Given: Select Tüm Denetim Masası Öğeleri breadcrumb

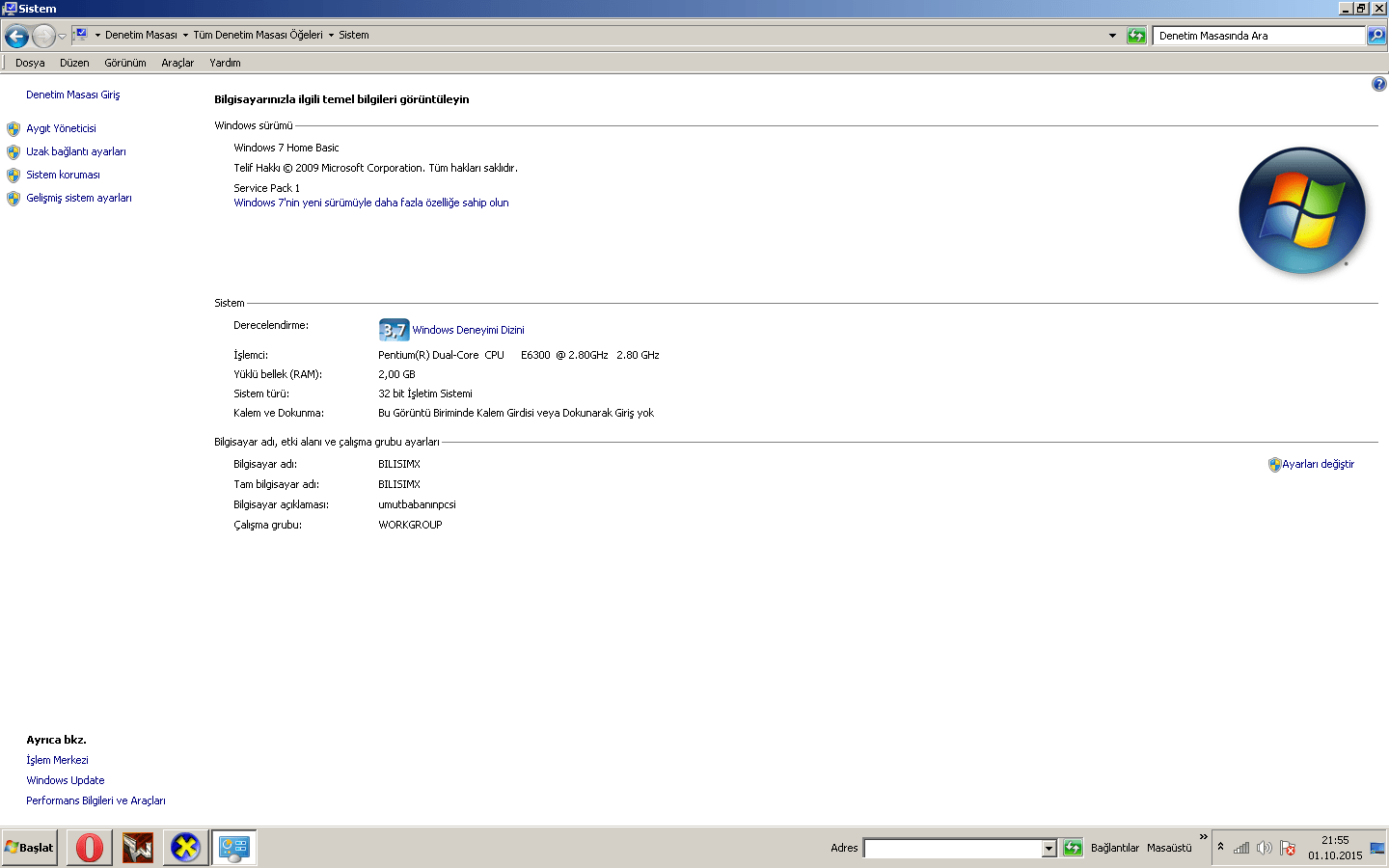Looking at the screenshot, I should pos(258,35).
